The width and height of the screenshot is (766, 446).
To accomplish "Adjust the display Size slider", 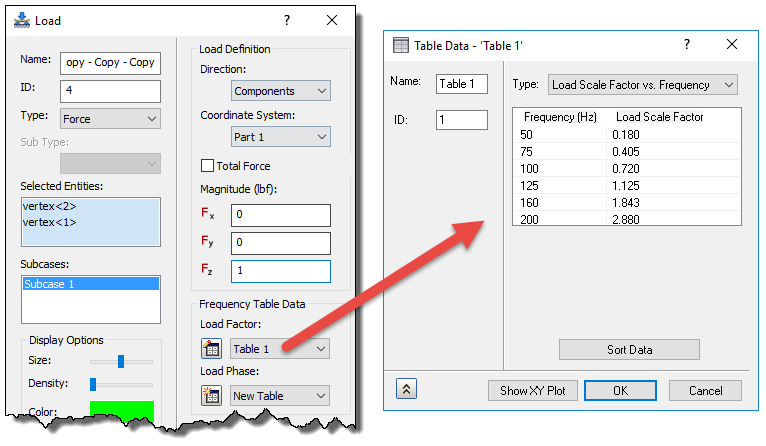I will point(121,361).
